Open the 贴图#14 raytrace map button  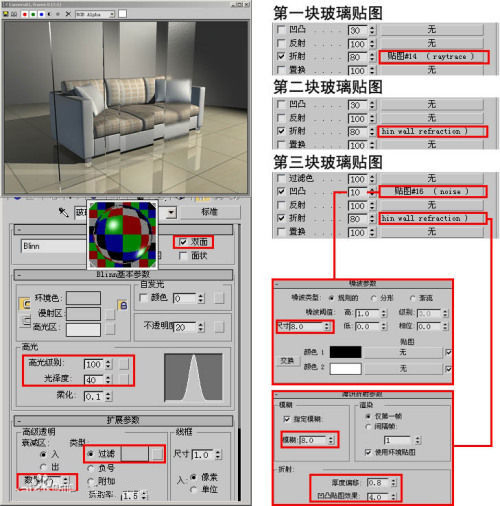pyautogui.click(x=434, y=57)
